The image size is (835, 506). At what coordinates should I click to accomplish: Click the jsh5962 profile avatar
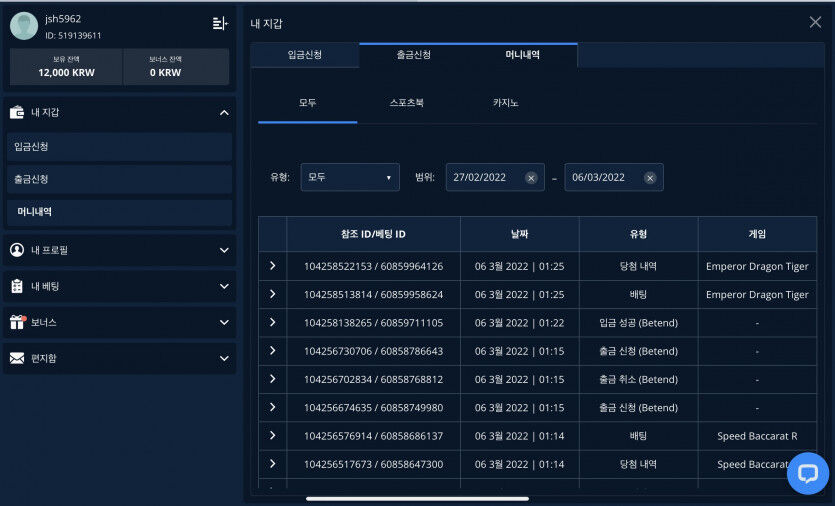tap(24, 26)
